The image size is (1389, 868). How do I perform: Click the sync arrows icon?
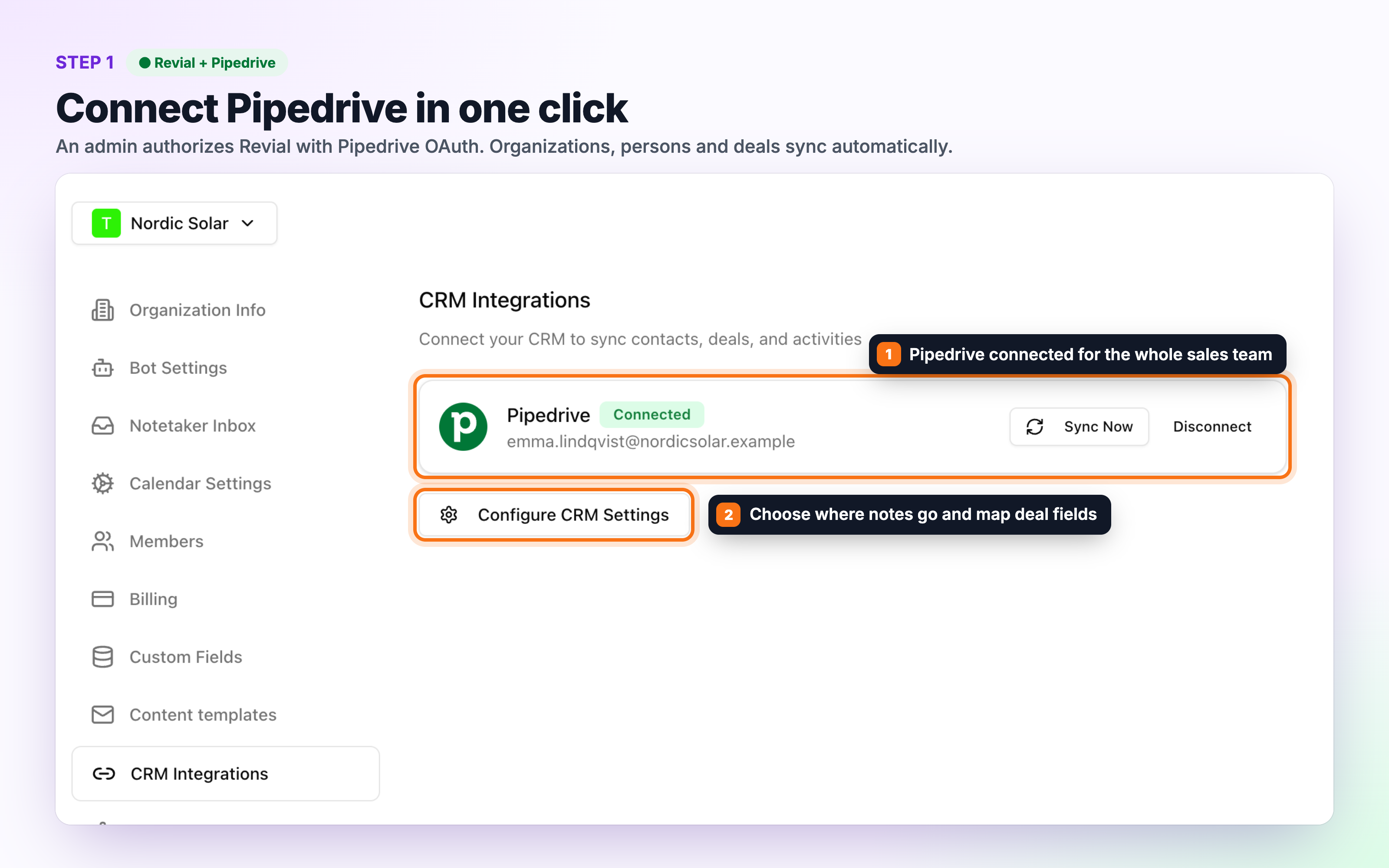click(1035, 427)
